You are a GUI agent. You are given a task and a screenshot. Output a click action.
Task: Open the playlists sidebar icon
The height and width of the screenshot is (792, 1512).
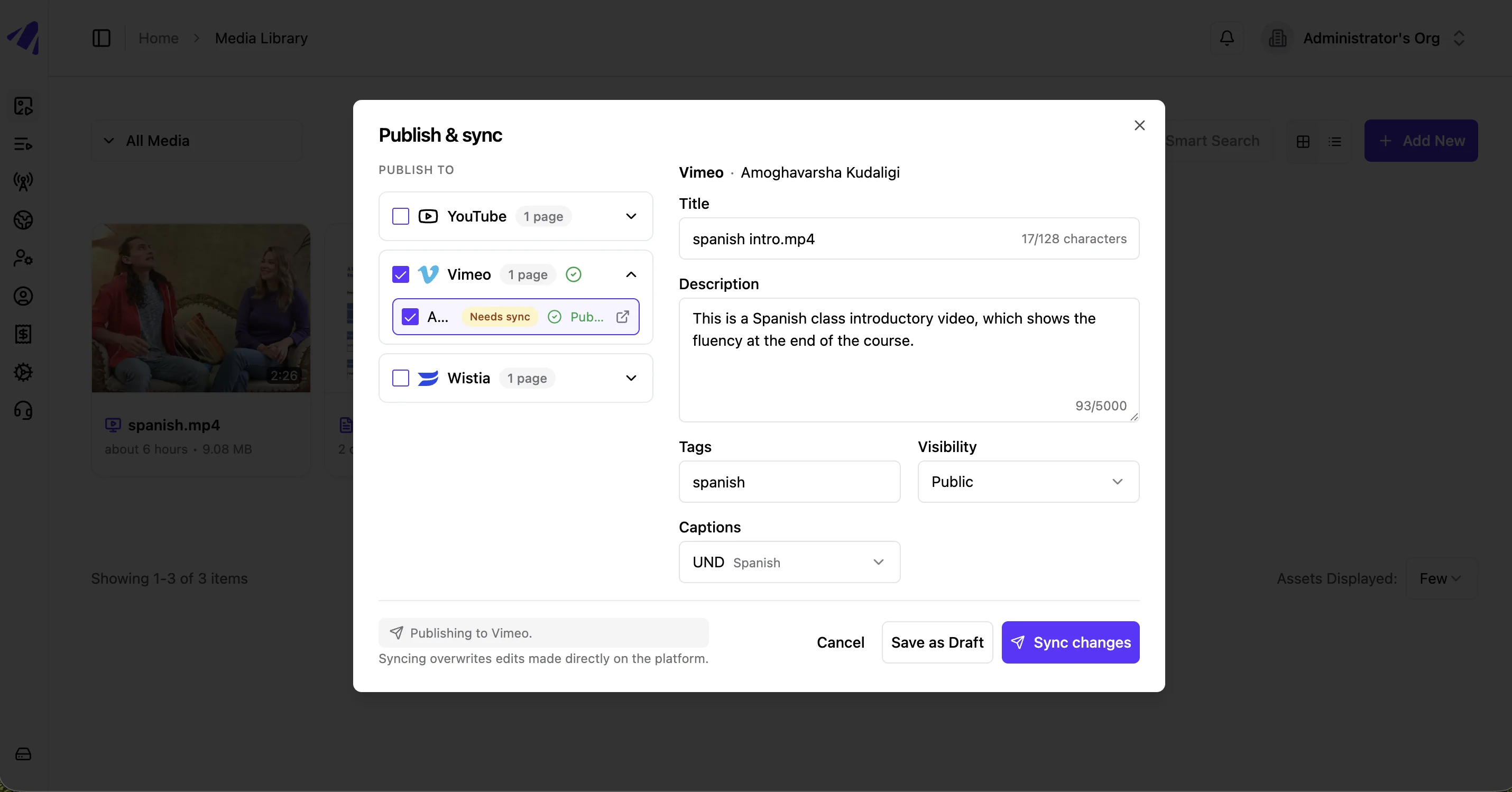23,144
